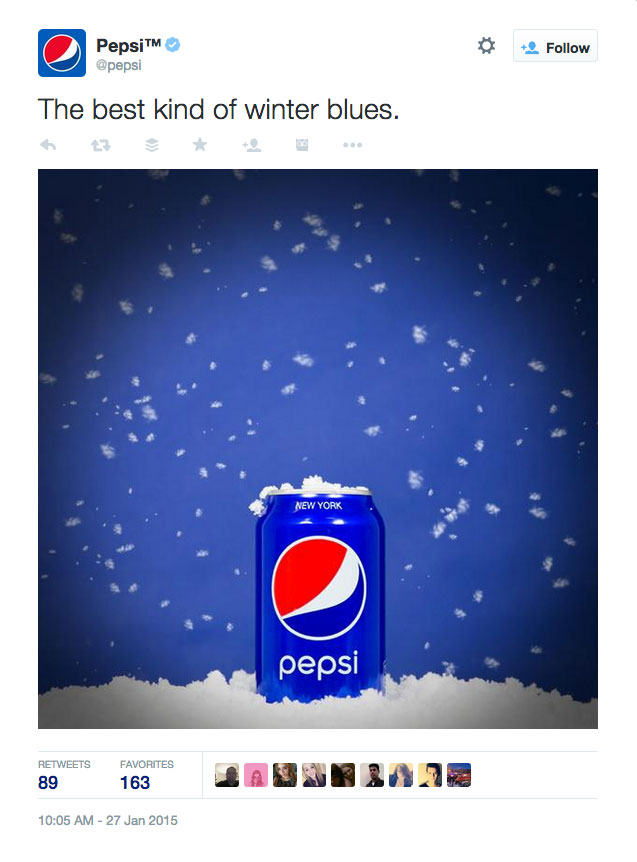Screen dimensions: 637x862
Task: Open the 10:05 AM - 27 Jan 2015 timestamp
Action: pos(108,820)
